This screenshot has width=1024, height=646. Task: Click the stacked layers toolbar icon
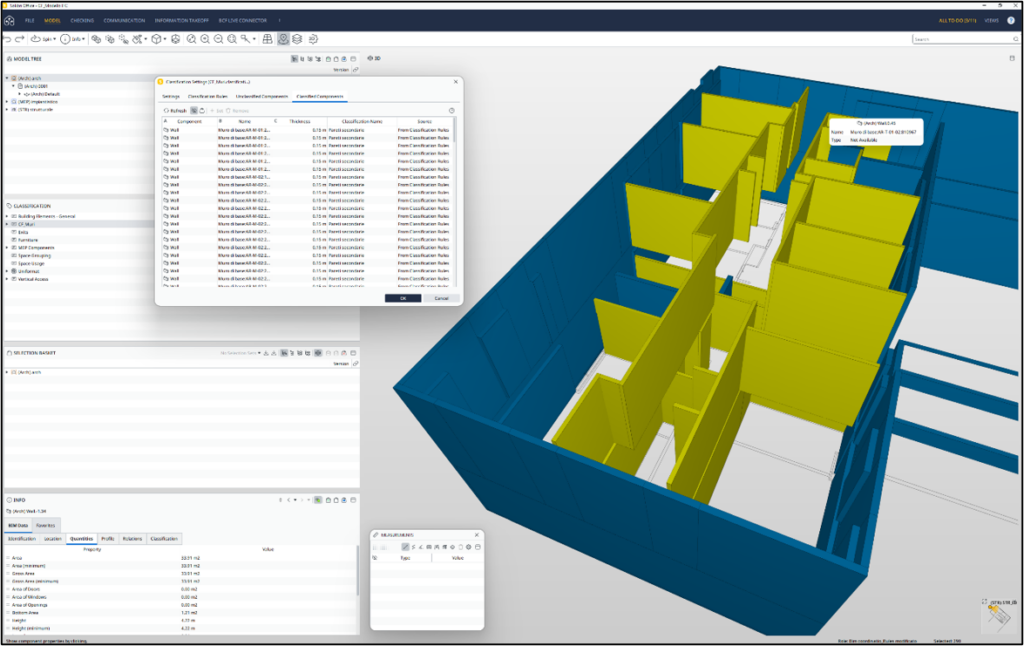coord(297,39)
